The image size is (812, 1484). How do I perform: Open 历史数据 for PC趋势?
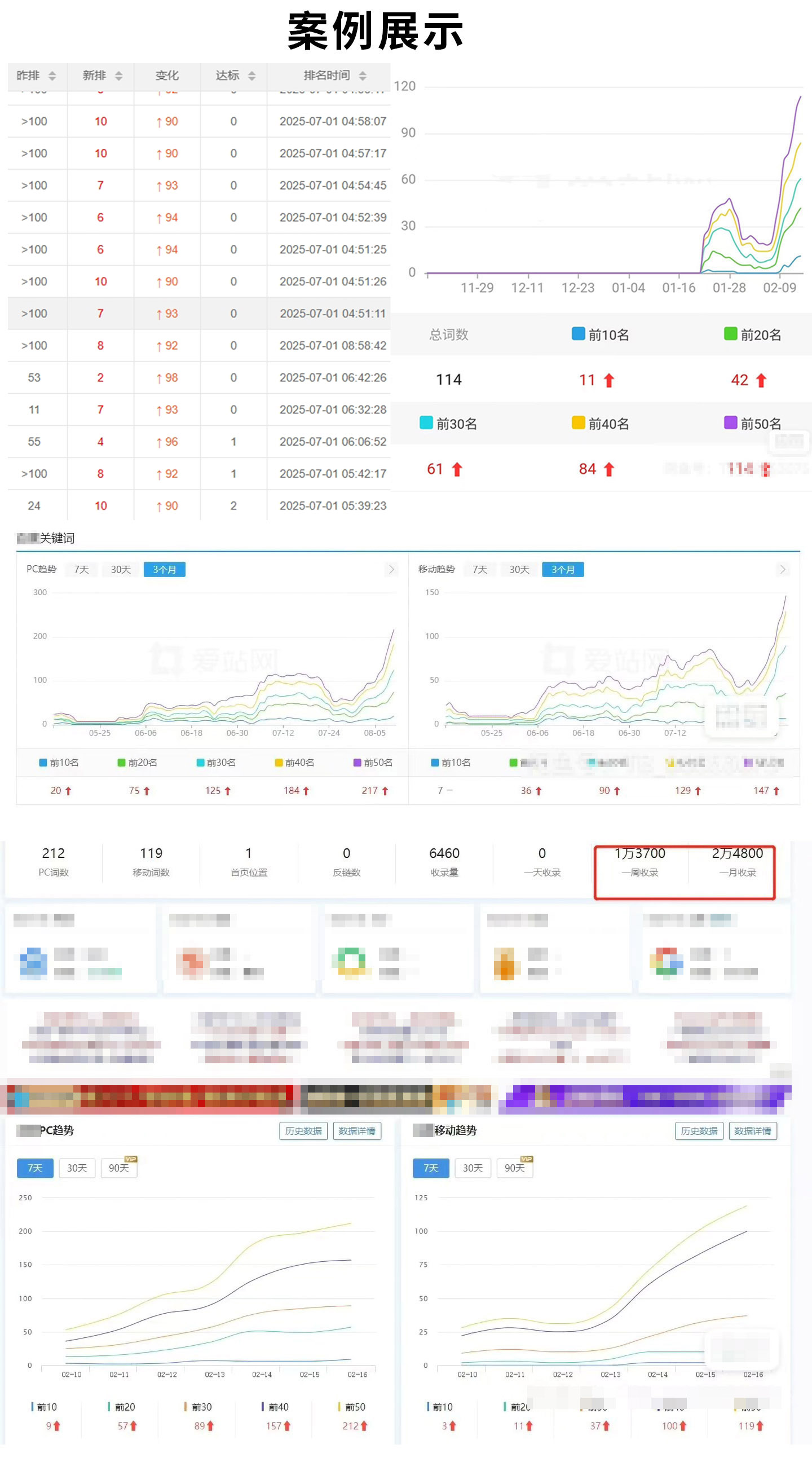(x=303, y=1131)
